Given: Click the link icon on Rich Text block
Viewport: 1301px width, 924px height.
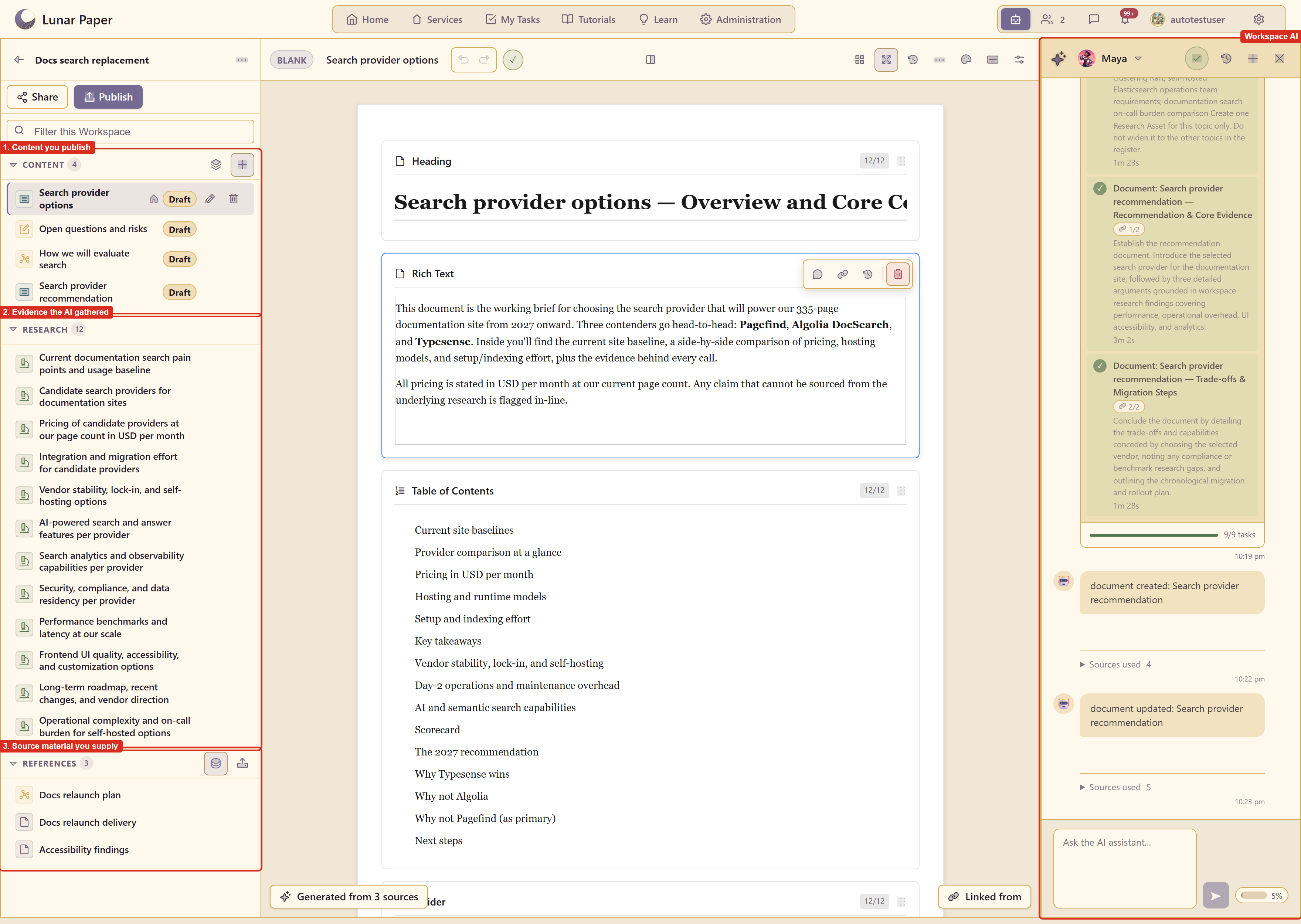Looking at the screenshot, I should click(842, 274).
